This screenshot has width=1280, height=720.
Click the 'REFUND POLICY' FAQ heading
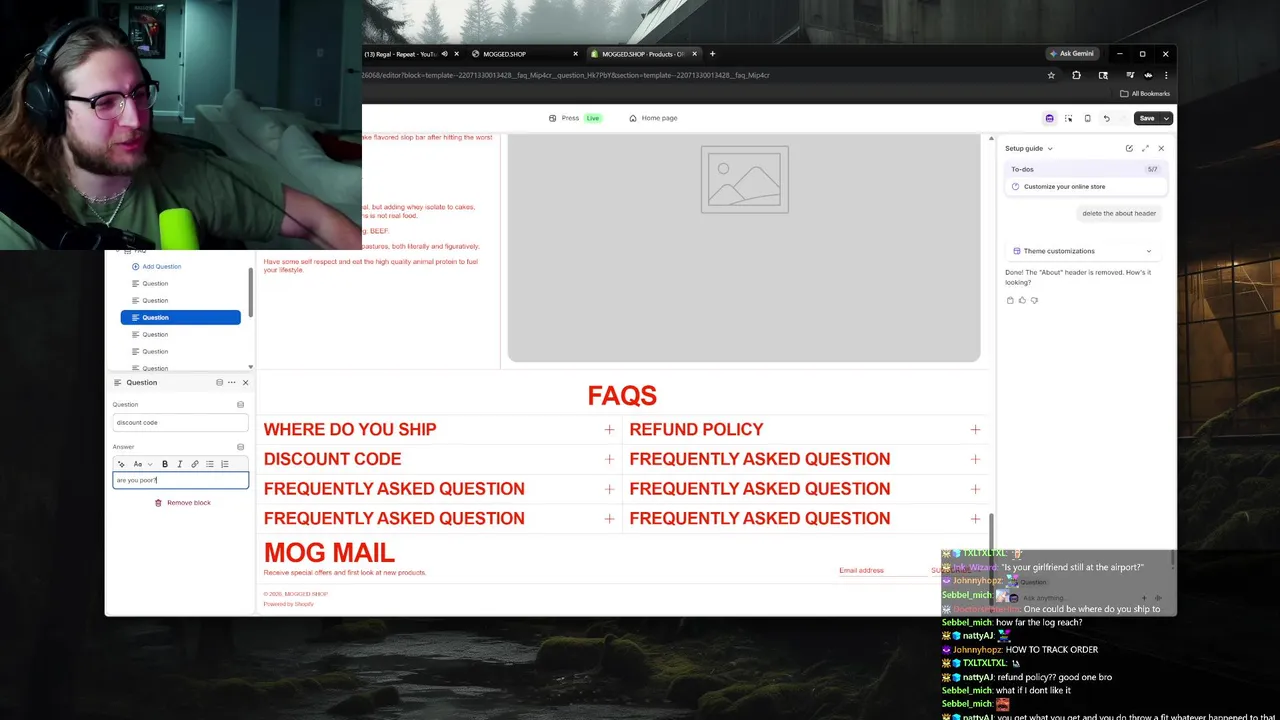[696, 429]
